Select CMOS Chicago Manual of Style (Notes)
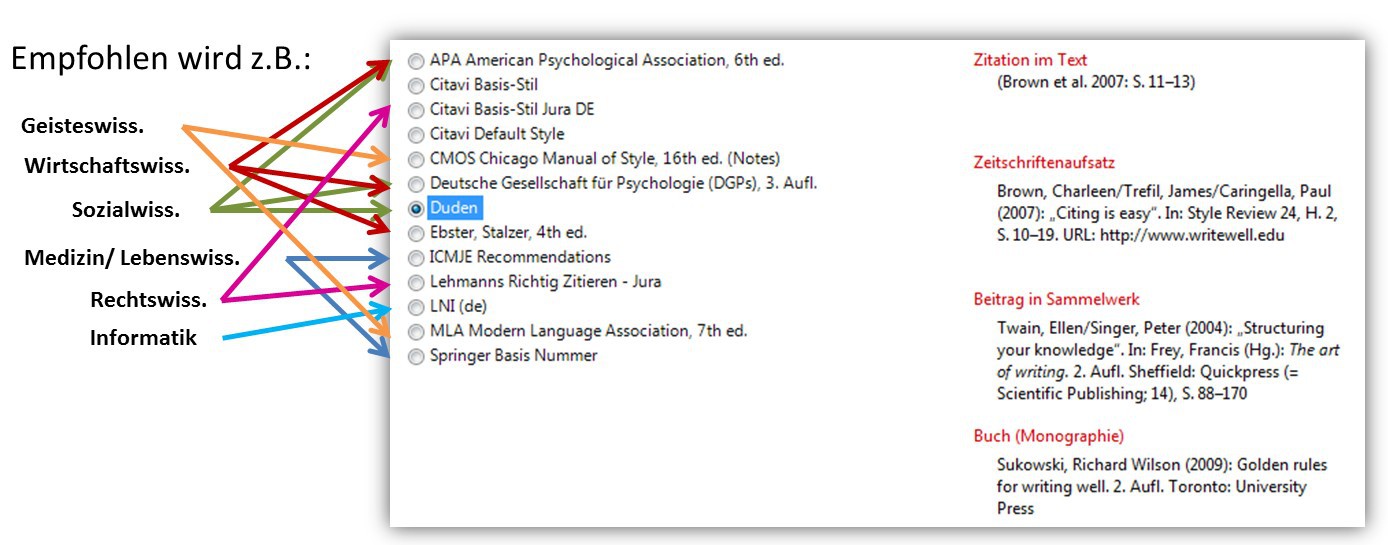This screenshot has height=545, width=1388. (x=417, y=159)
